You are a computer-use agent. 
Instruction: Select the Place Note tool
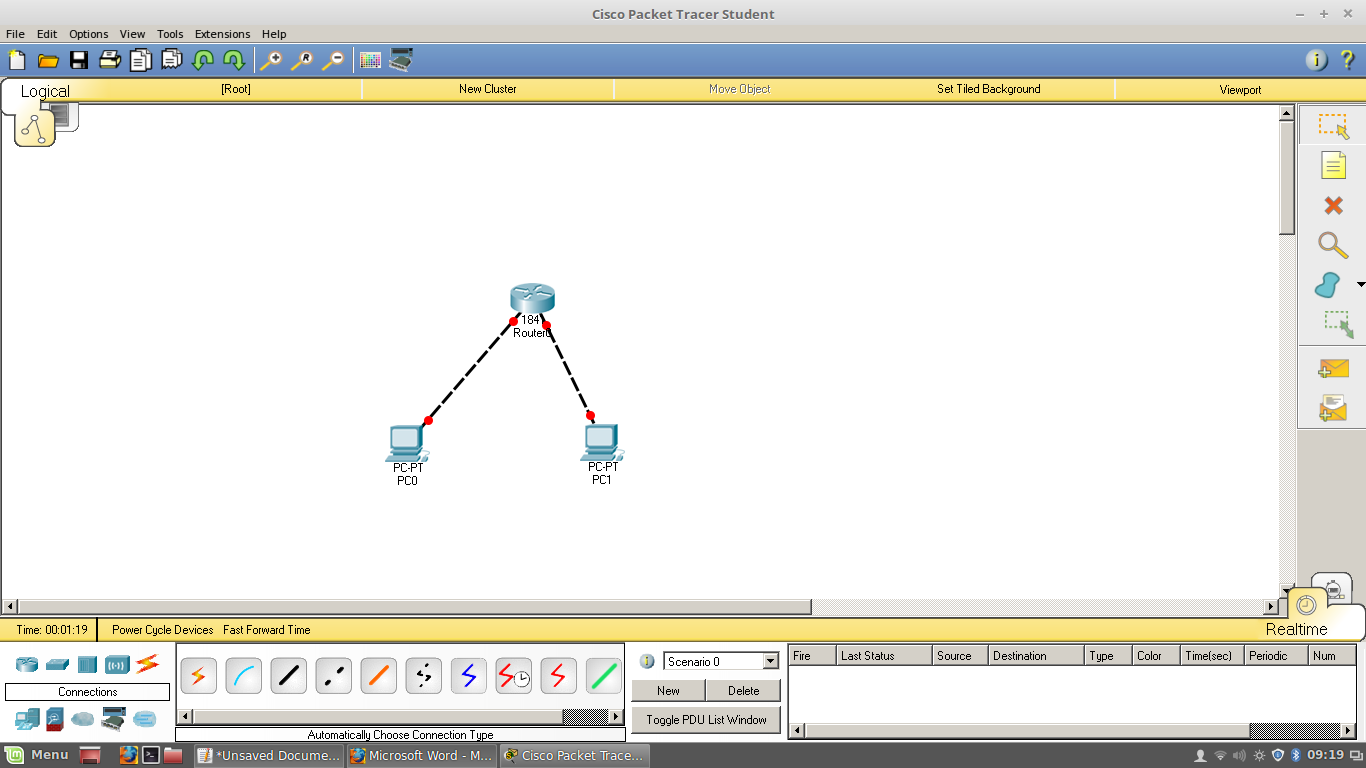[1333, 165]
